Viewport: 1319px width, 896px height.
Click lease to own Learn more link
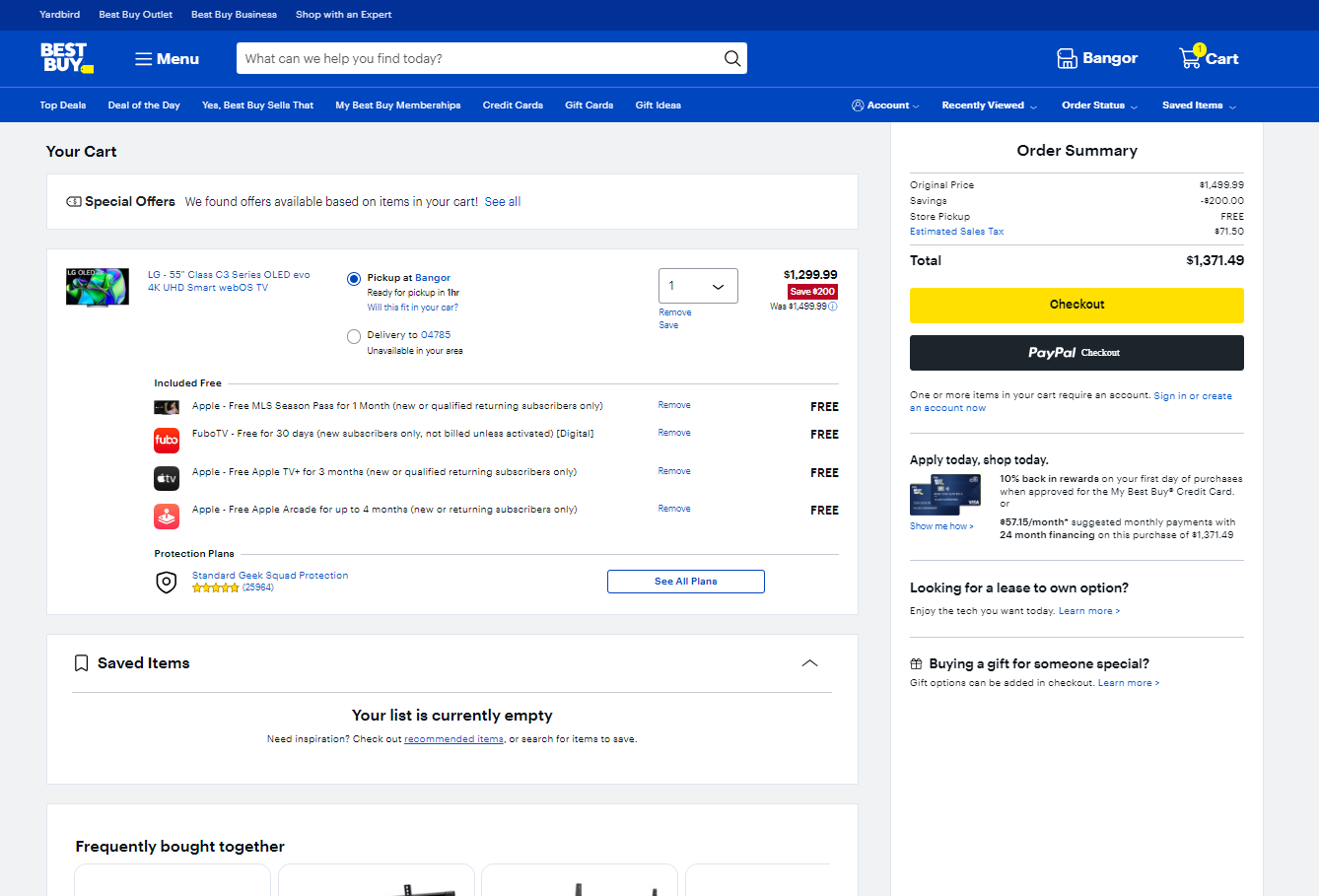(1089, 611)
